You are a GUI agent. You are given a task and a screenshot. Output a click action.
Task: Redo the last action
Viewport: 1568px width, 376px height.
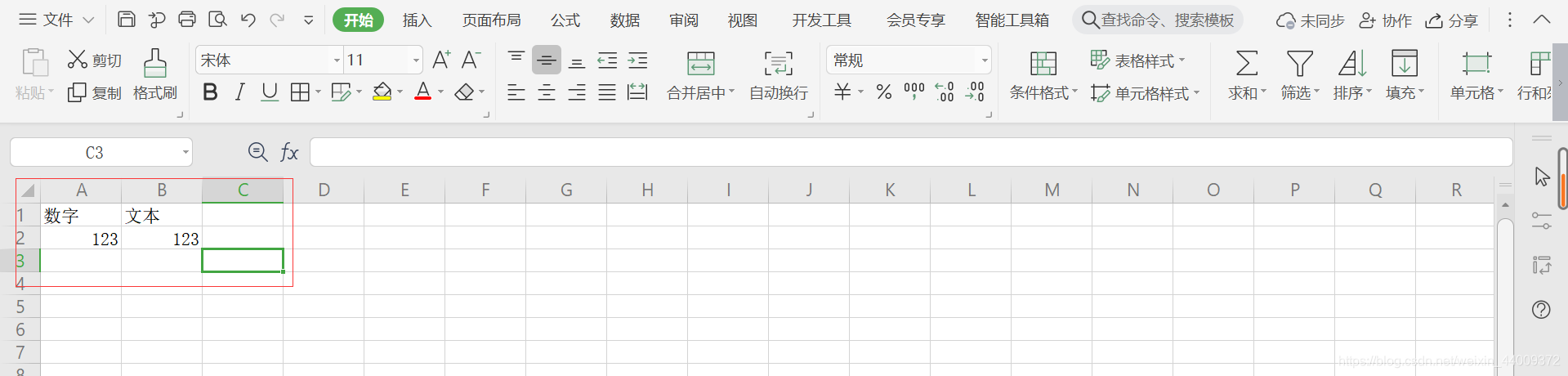coord(278,20)
